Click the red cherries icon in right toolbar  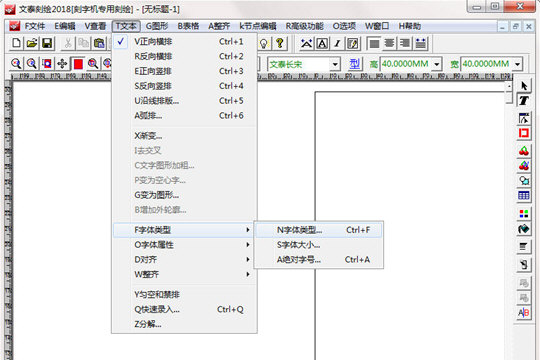[x=524, y=151]
